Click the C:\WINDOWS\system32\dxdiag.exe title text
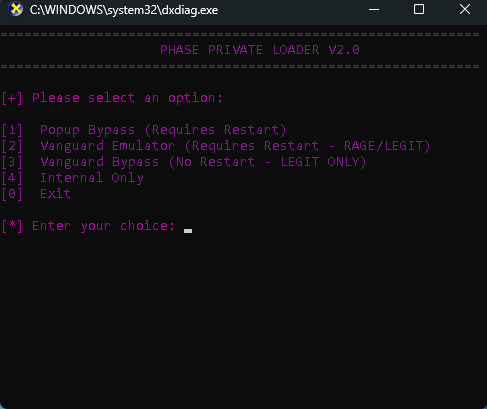Viewport: 487px width, 409px height. coord(124,10)
